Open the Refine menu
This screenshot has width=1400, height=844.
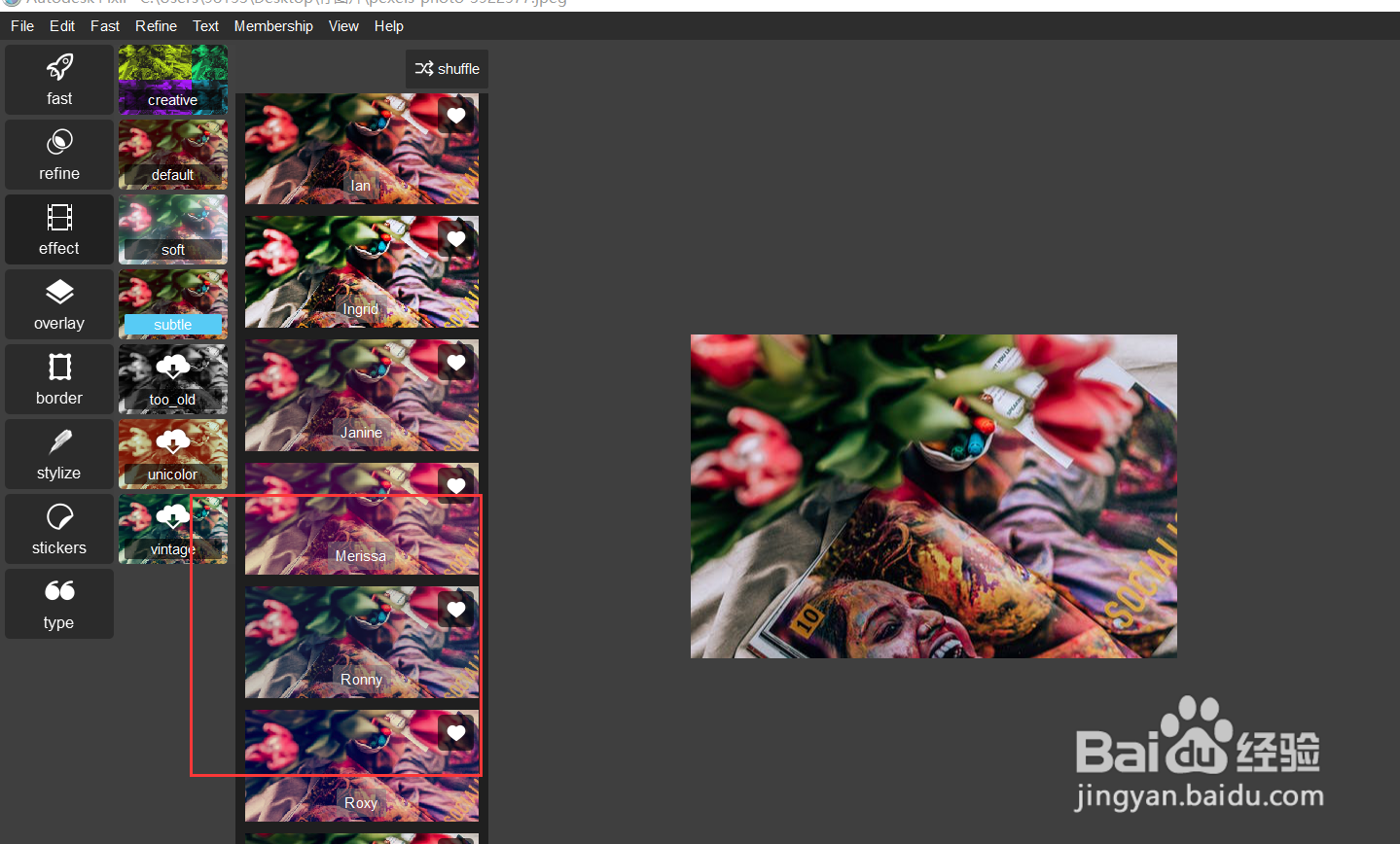[x=156, y=26]
